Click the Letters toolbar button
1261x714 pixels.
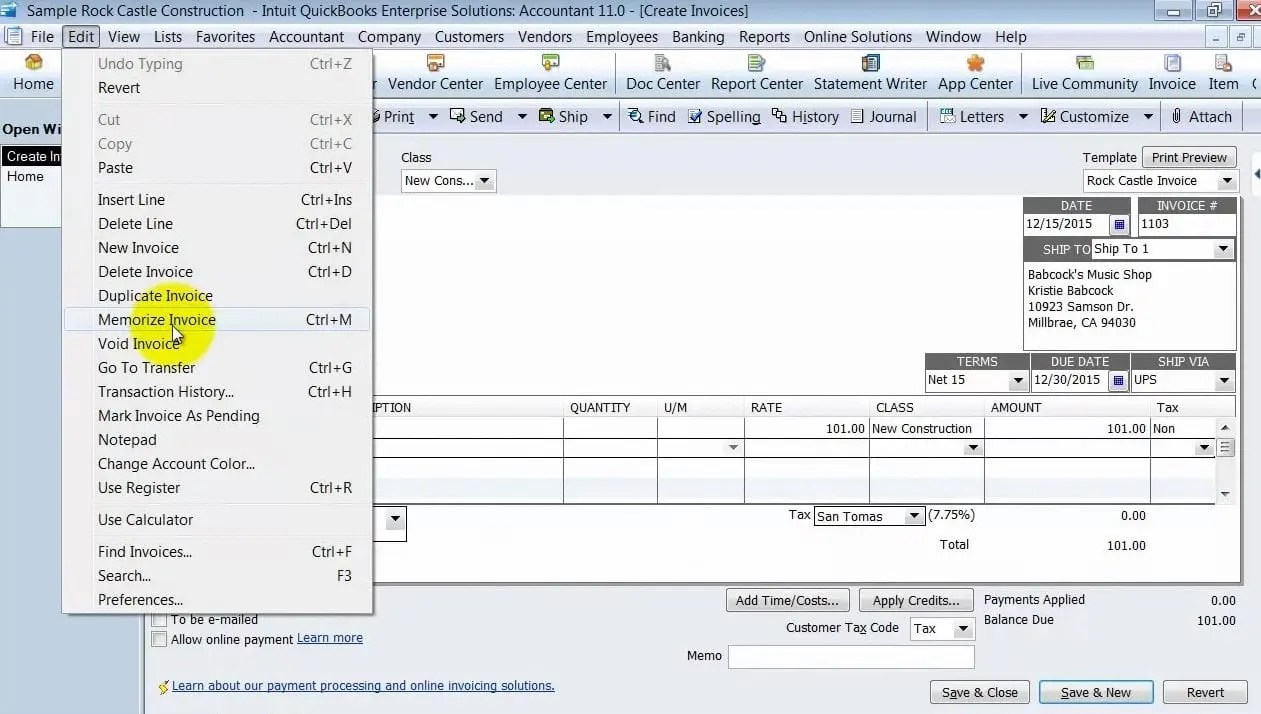click(972, 117)
